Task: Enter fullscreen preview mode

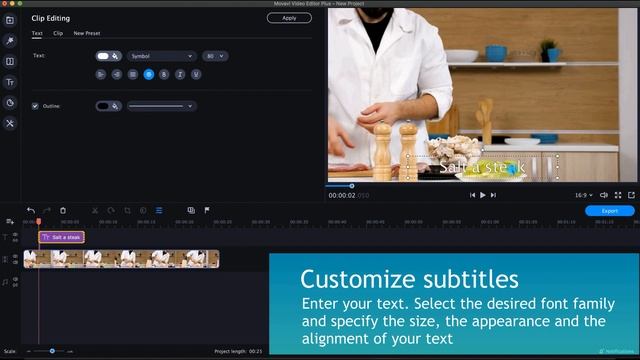Action: pyautogui.click(x=618, y=195)
